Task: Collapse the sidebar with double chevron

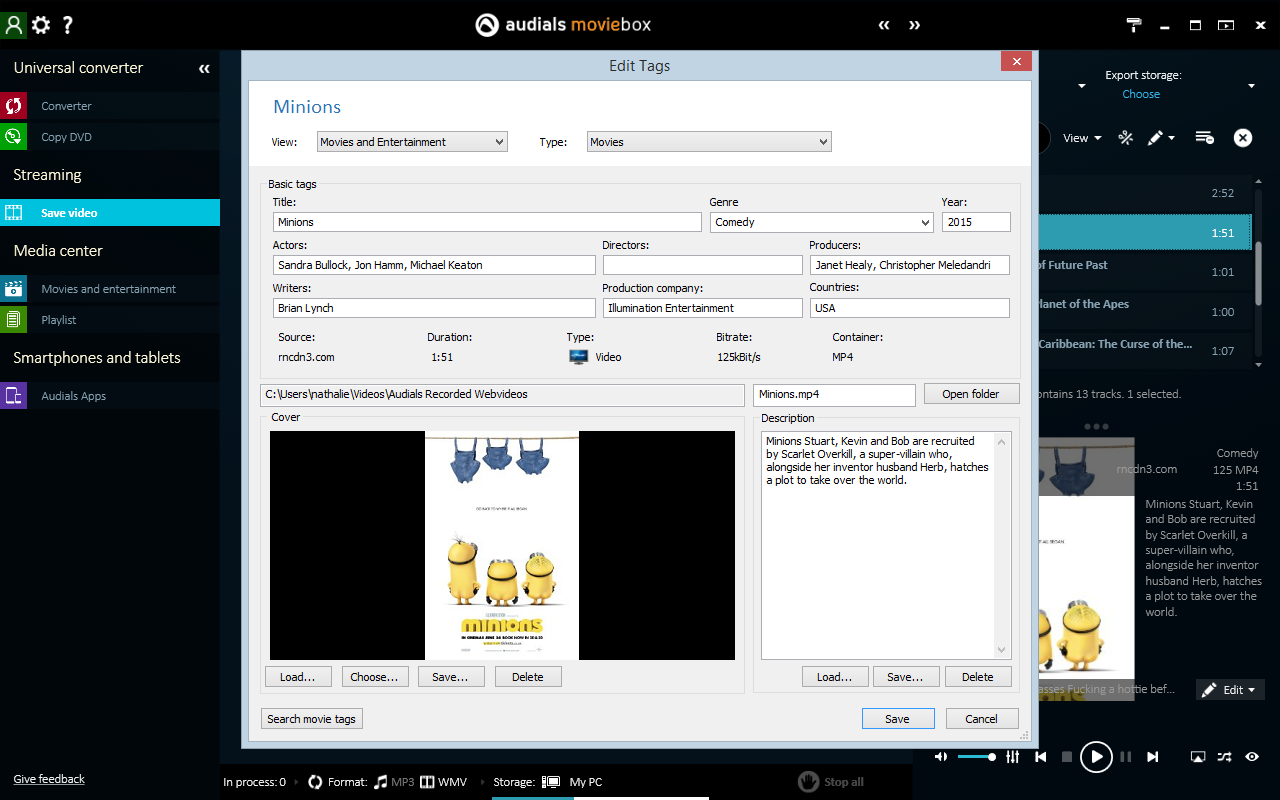Action: pos(204,69)
